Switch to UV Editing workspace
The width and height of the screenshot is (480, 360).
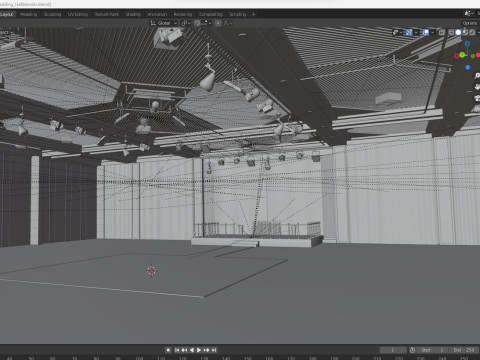coord(78,14)
